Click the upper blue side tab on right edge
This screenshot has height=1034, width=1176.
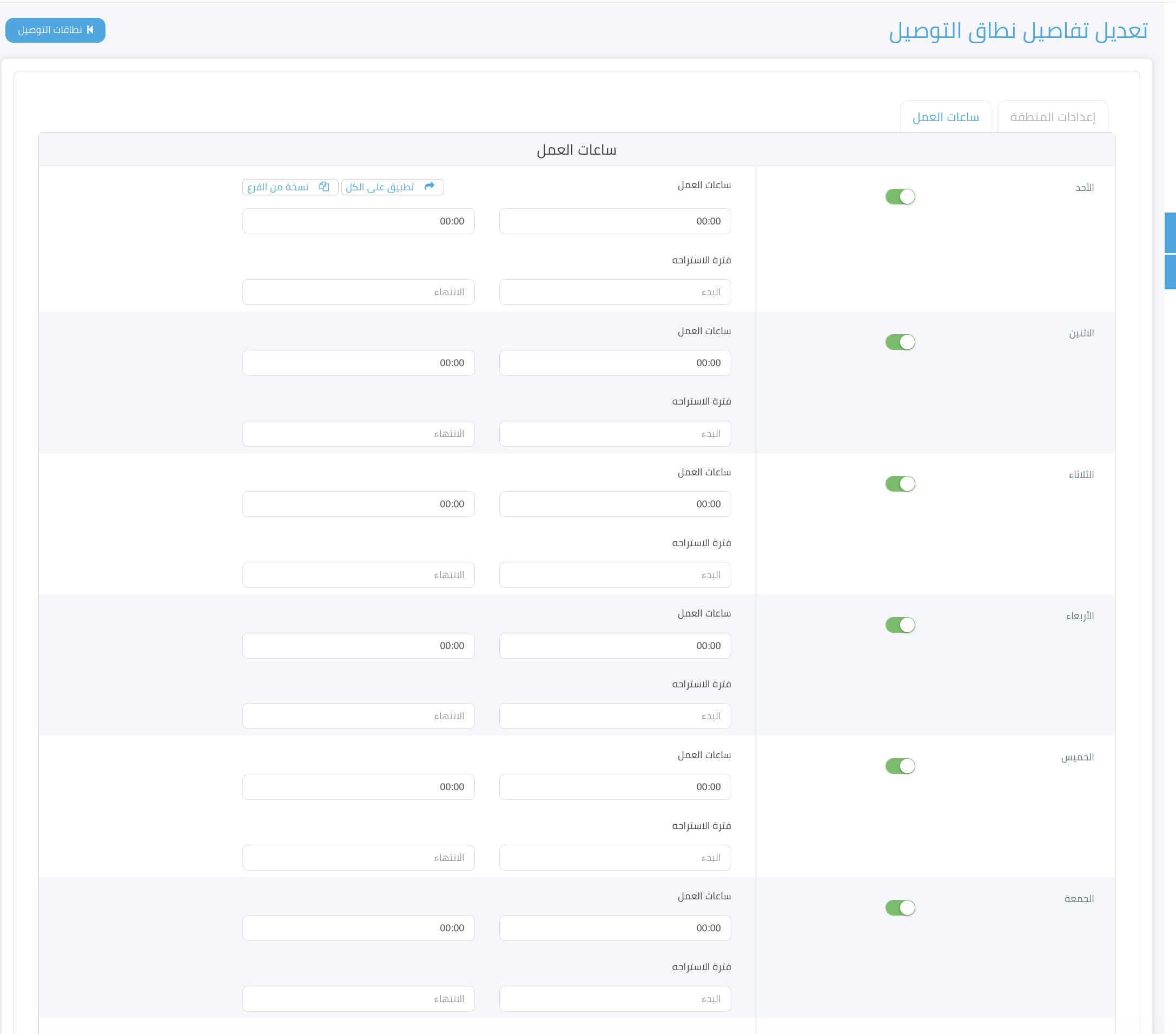tap(1170, 233)
